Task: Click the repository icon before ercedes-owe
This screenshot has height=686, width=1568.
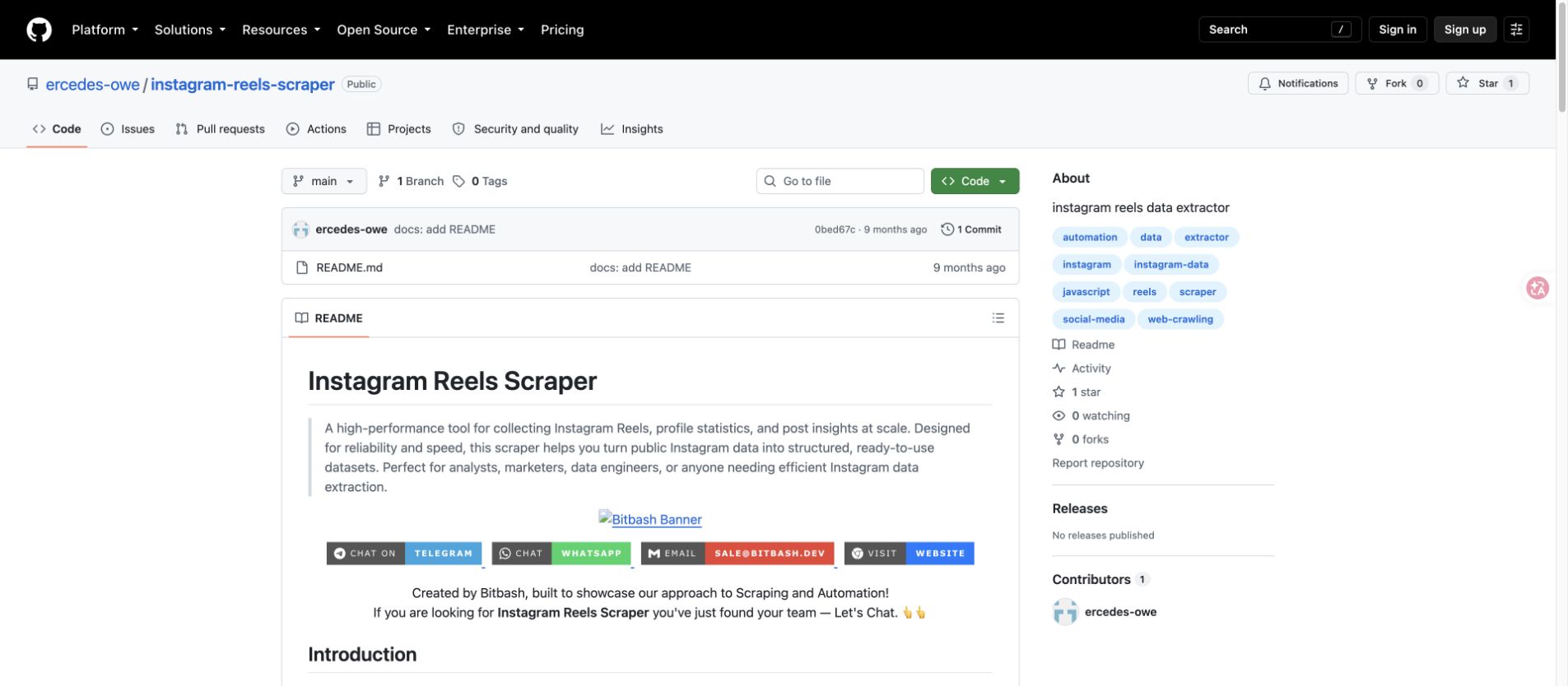Action: [33, 84]
